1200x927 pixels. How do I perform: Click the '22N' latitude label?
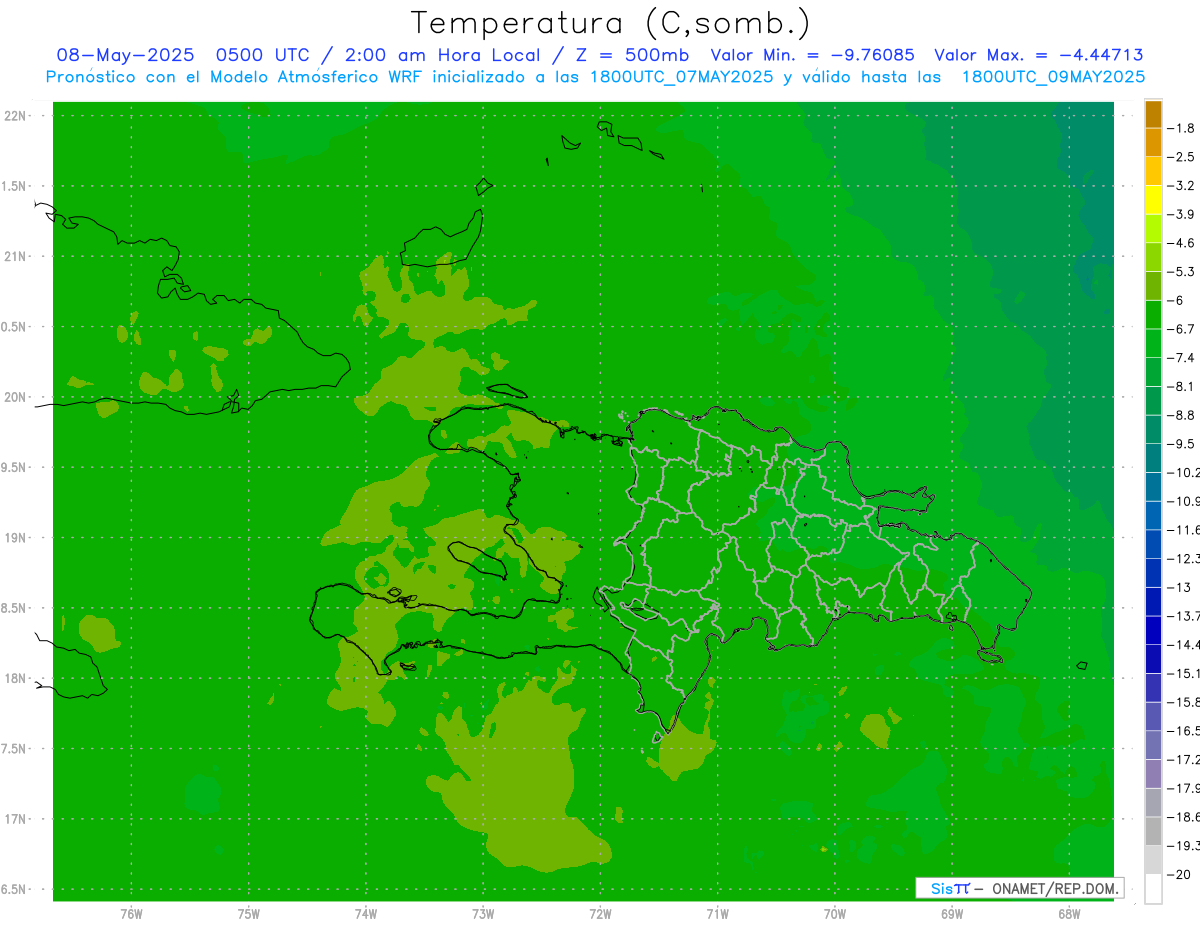click(x=17, y=116)
